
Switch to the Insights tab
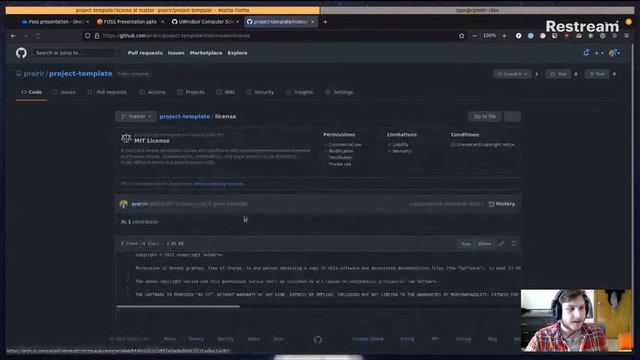(x=299, y=92)
